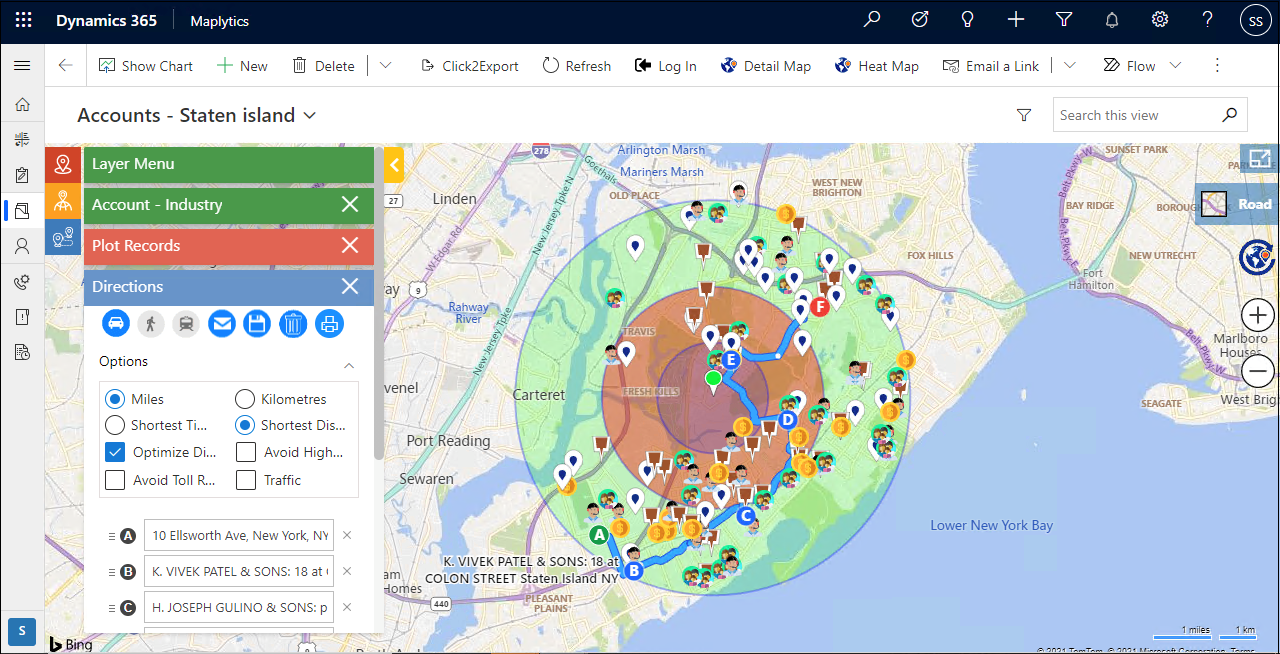1280x654 pixels.
Task: Uncheck the Optimize Directions checkbox
Action: click(115, 452)
